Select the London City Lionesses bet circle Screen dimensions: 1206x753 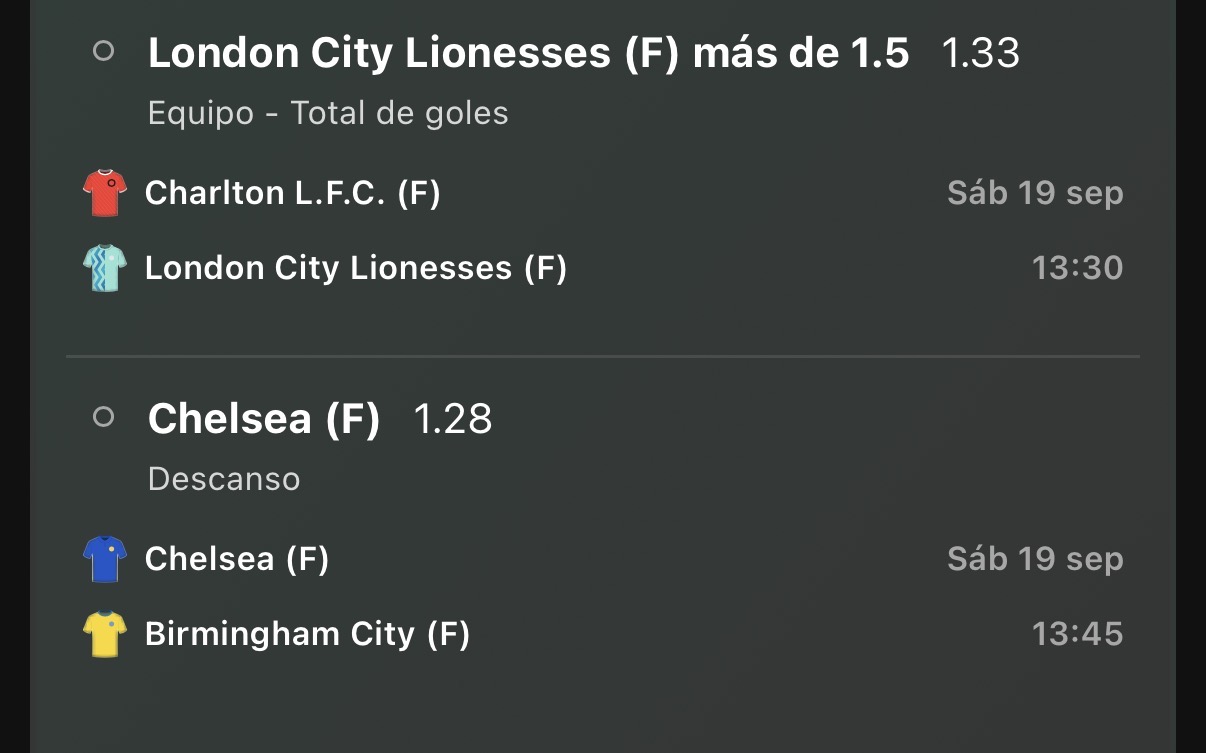[x=103, y=51]
